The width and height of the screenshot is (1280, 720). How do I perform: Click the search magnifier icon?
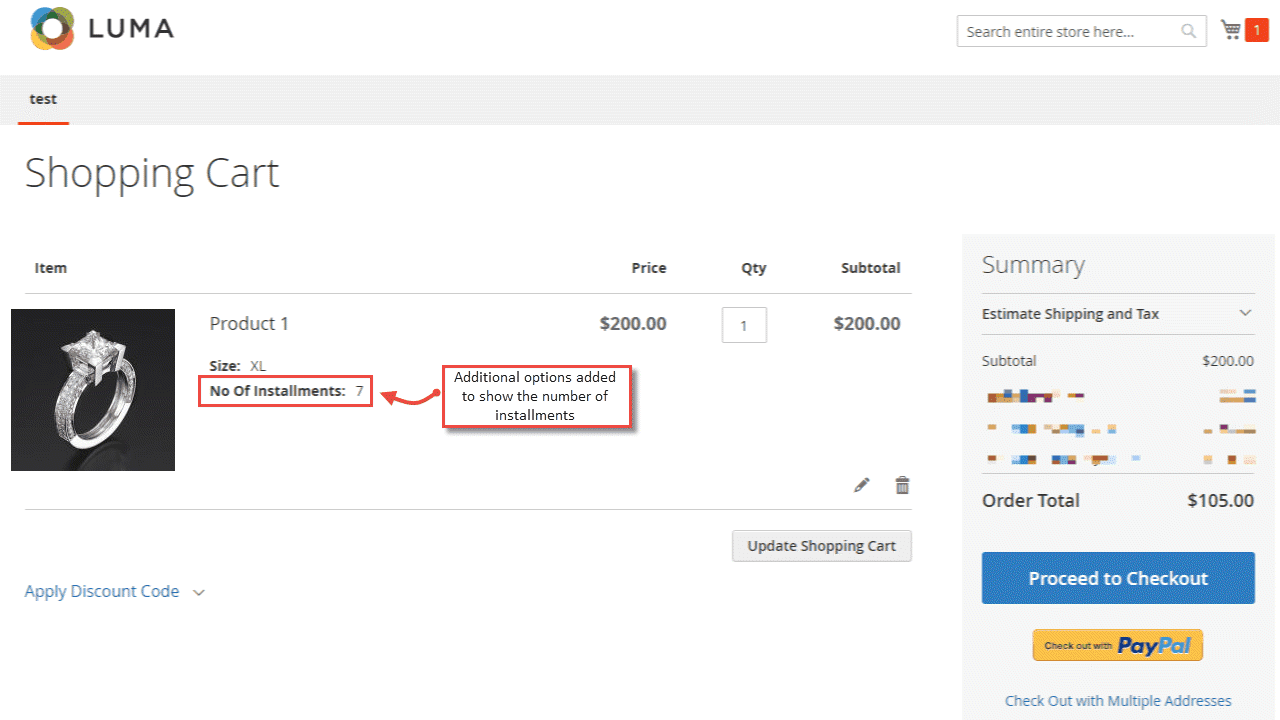click(1188, 31)
